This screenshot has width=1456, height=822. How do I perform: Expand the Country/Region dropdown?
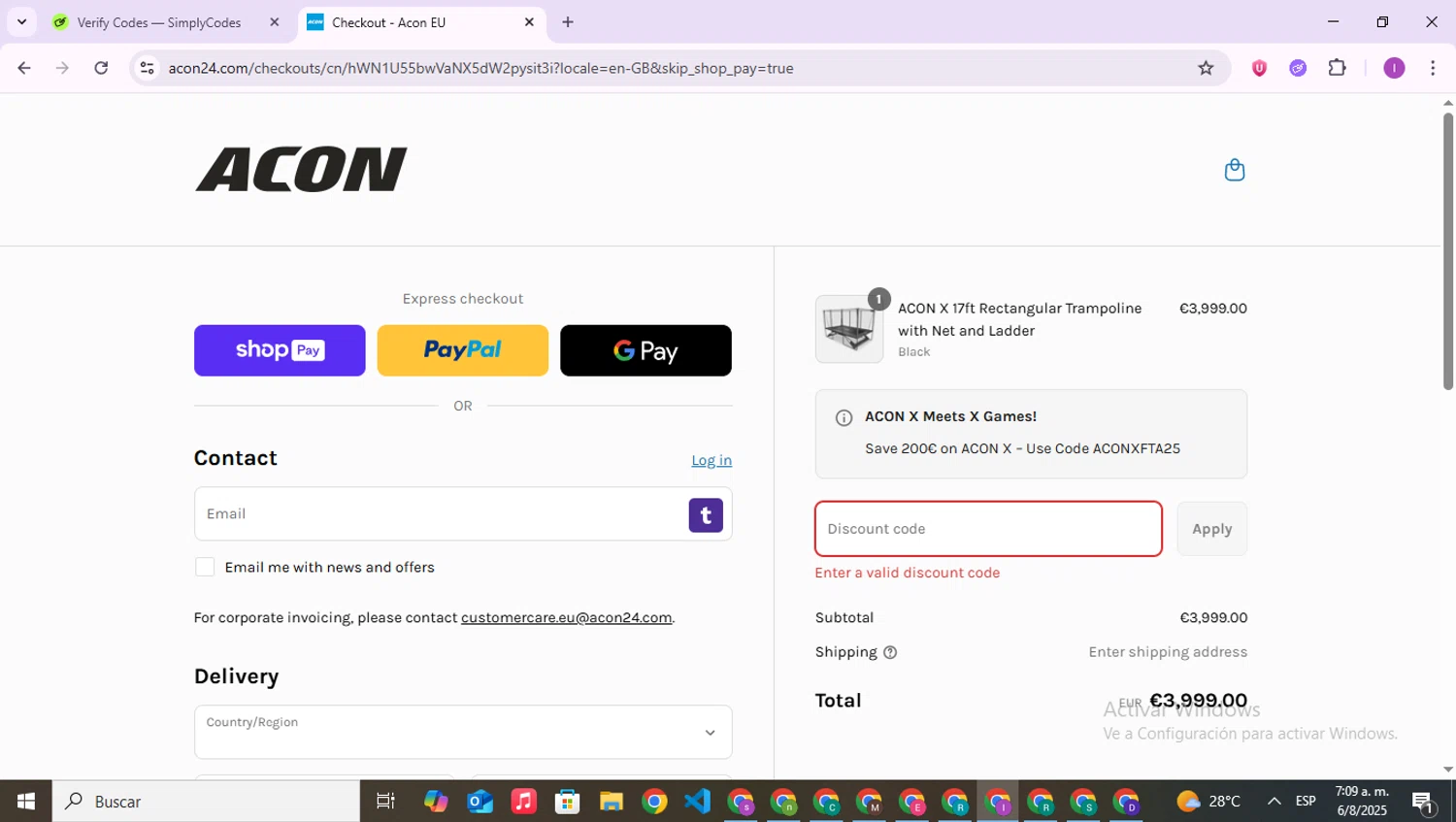click(x=463, y=732)
